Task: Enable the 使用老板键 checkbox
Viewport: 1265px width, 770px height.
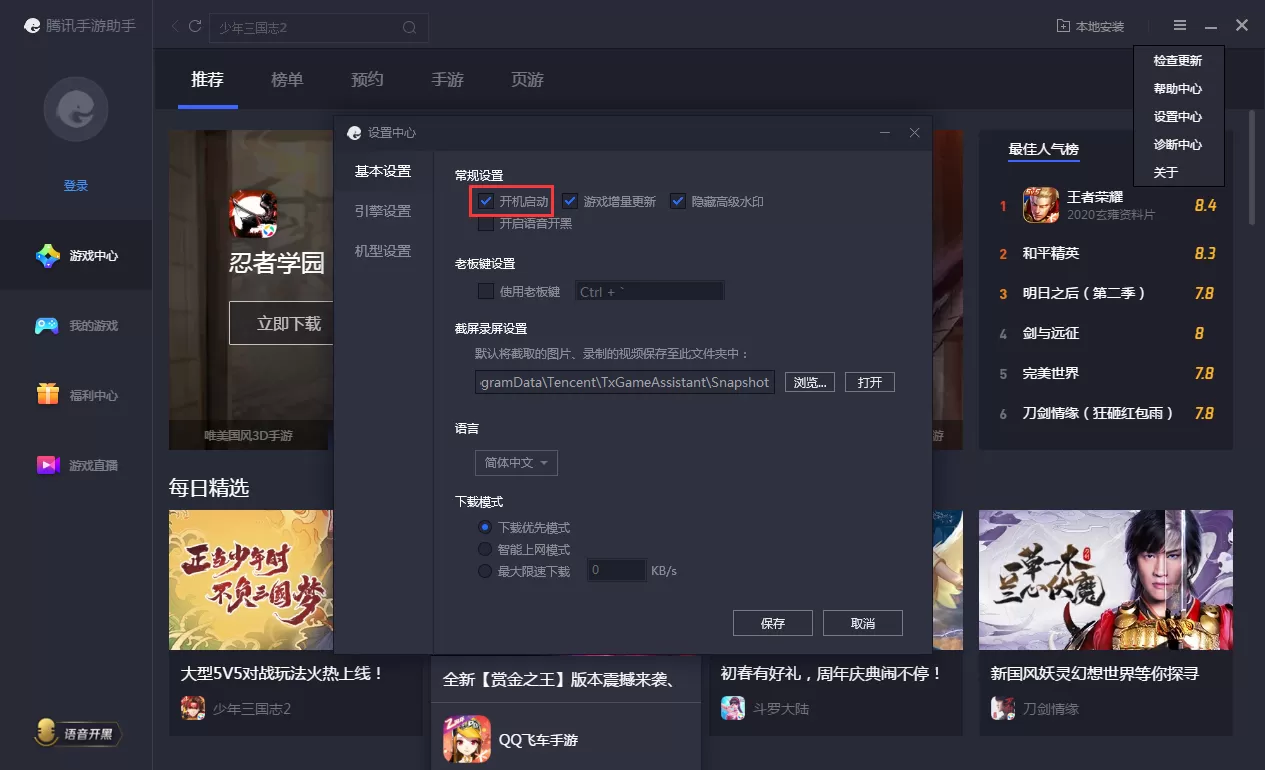Action: pos(486,291)
